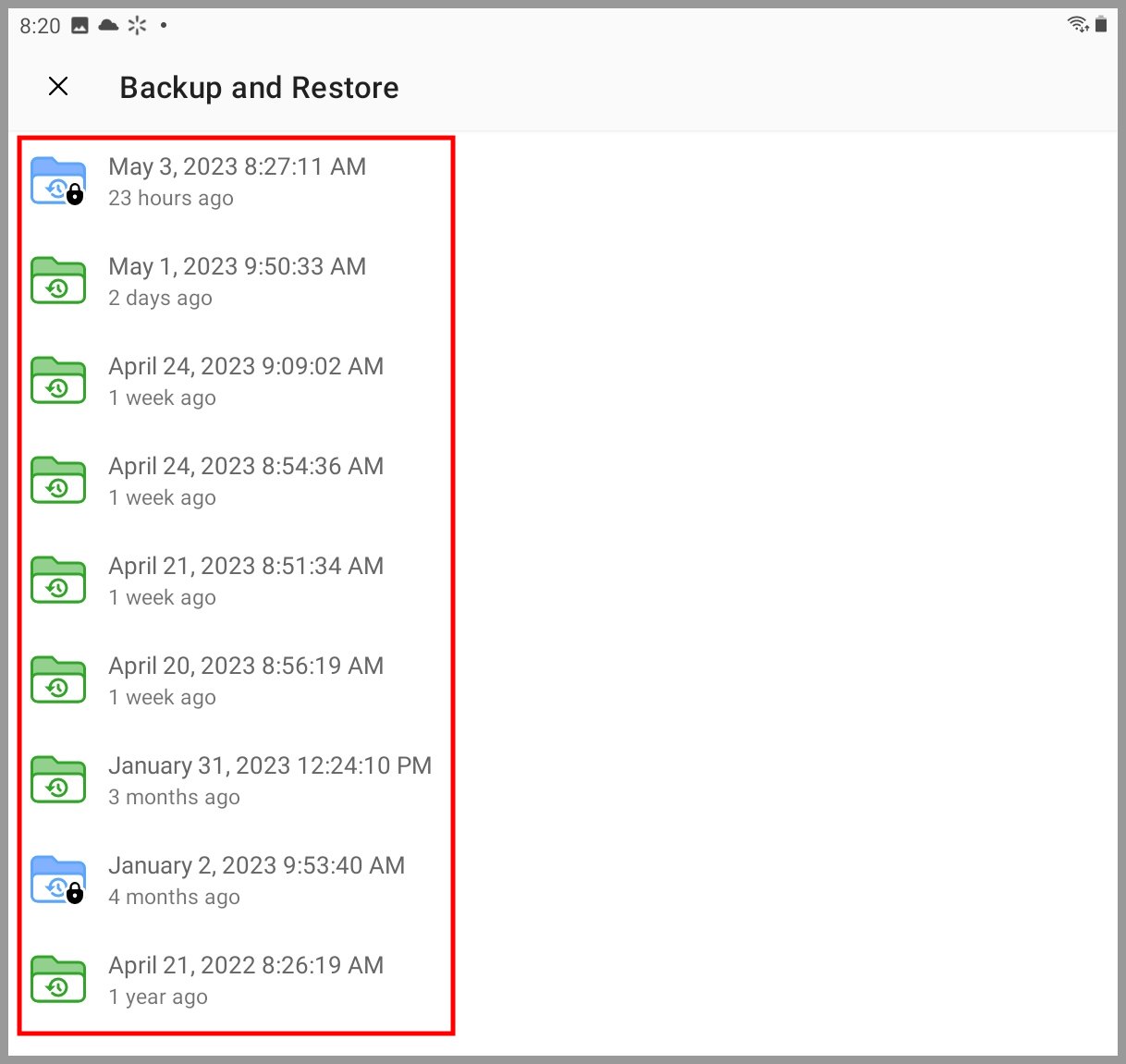Viewport: 1126px width, 1064px height.
Task: Open the April 24 8:54:36 AM backup
Action: pos(246,481)
